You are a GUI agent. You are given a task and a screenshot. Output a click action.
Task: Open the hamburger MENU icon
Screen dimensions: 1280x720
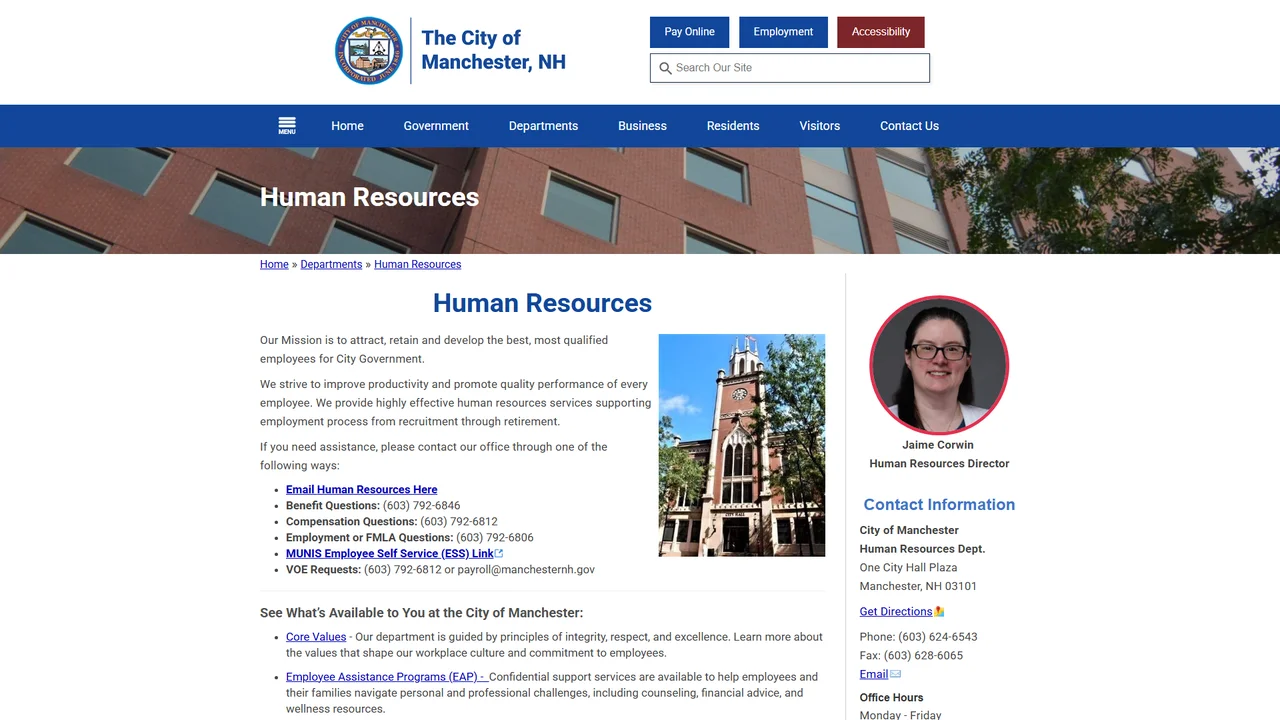click(287, 126)
